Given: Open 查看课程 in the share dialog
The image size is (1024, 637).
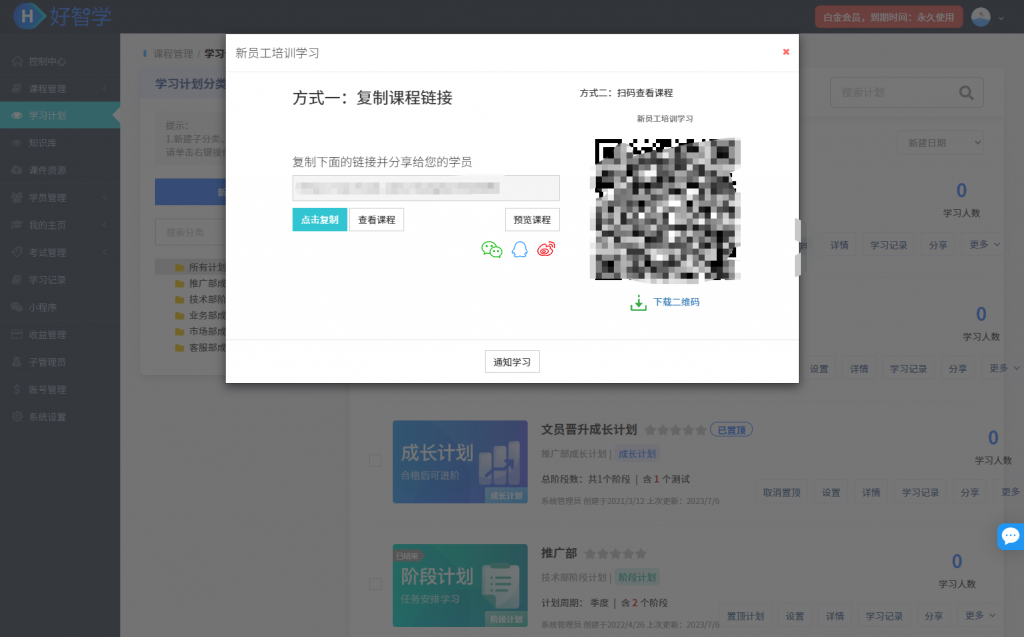Looking at the screenshot, I should (376, 220).
